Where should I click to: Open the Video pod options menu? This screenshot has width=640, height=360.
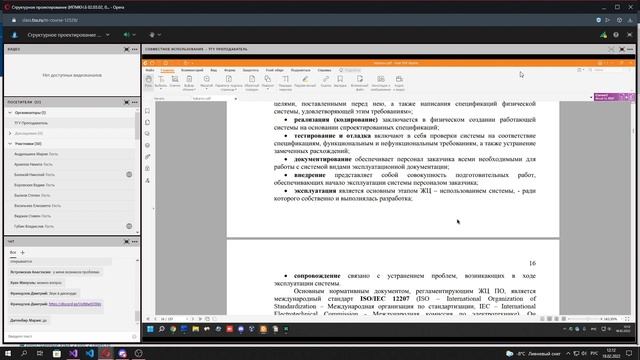[x=135, y=49]
